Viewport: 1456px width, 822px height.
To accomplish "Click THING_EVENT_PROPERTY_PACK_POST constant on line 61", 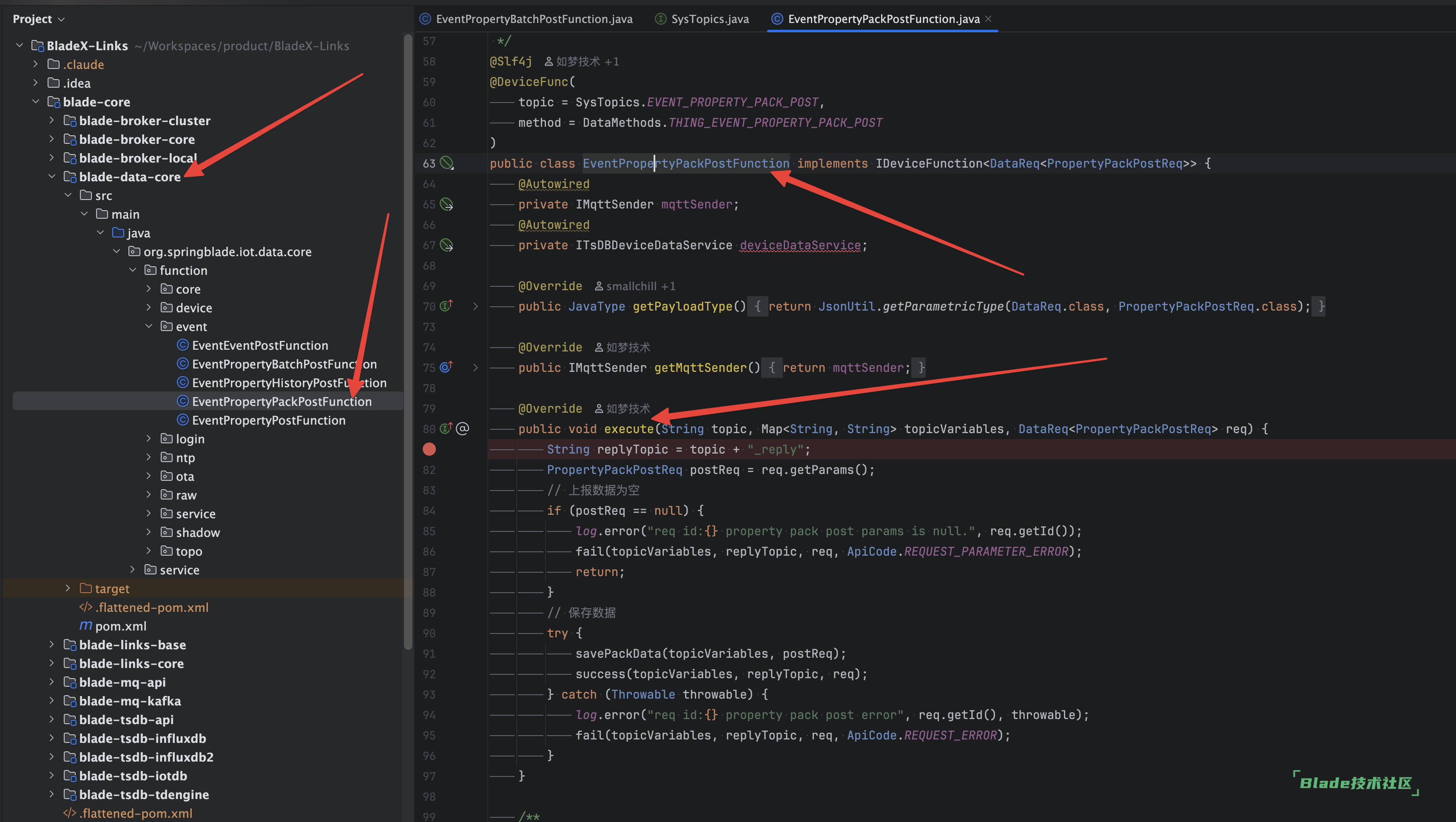I will (x=775, y=123).
